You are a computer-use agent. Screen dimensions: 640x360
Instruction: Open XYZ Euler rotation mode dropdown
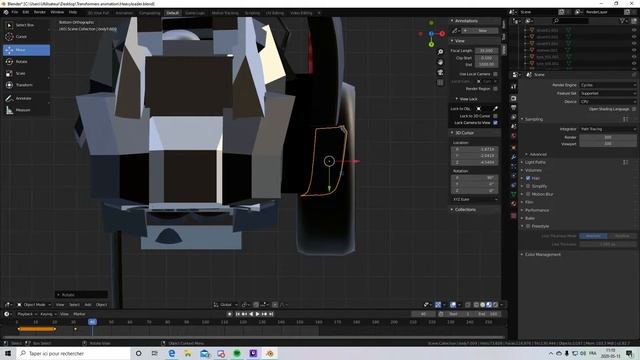[475, 199]
